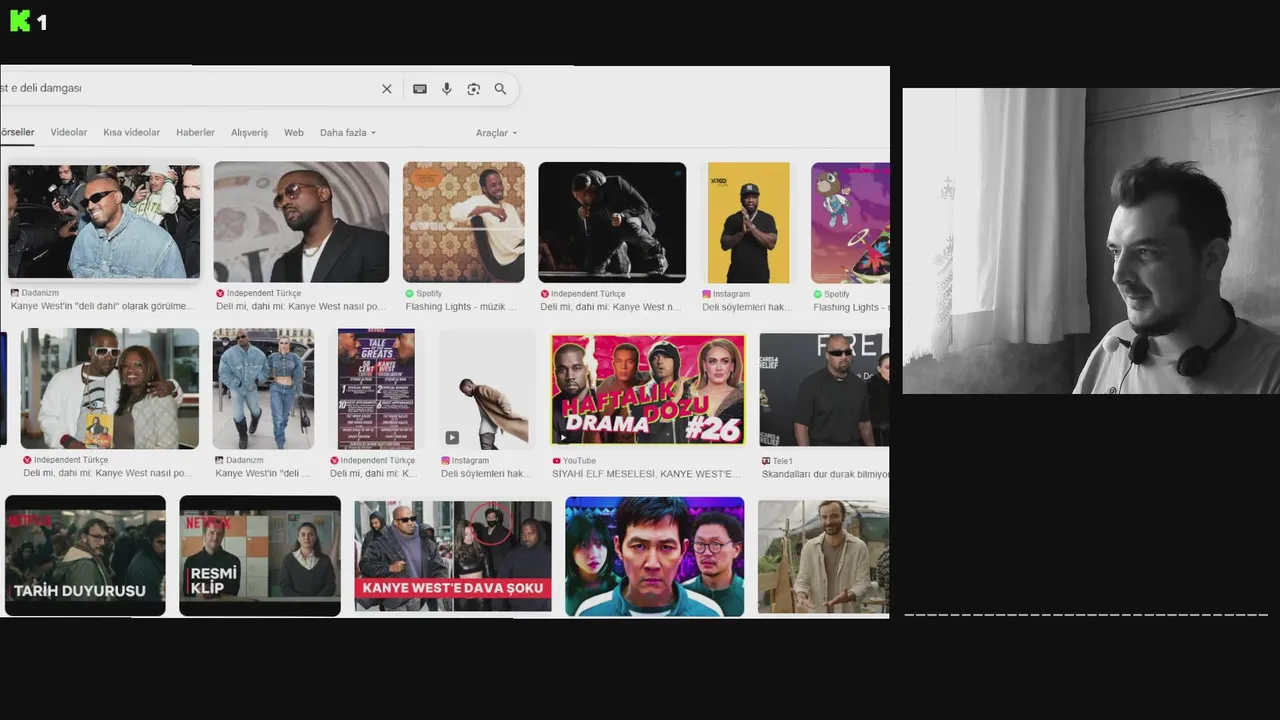The height and width of the screenshot is (720, 1280).
Task: Click the 'Tele1' source label
Action: click(782, 461)
